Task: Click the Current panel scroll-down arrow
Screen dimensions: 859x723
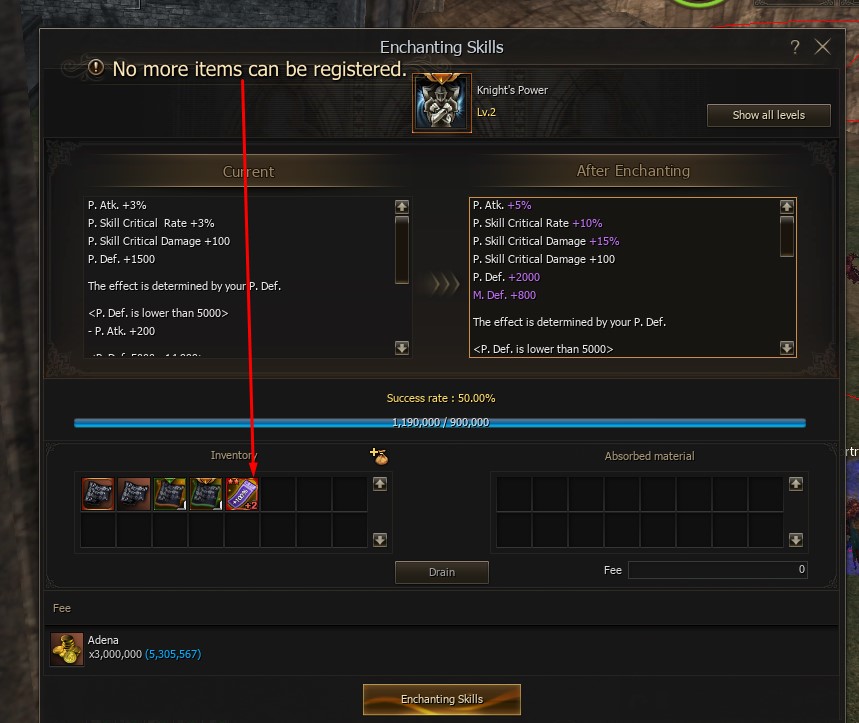Action: [x=402, y=348]
